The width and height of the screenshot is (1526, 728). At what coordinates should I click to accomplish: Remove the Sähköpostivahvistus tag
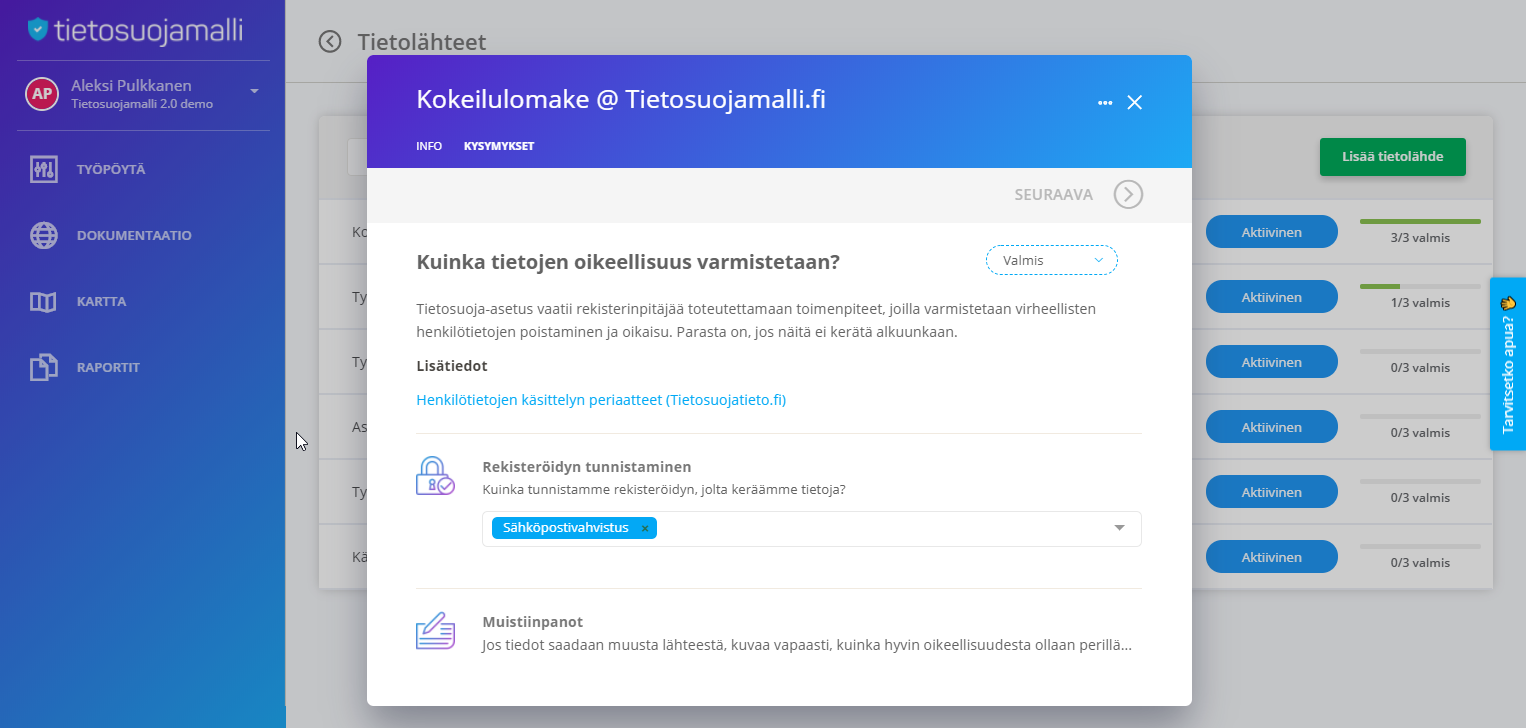645,528
